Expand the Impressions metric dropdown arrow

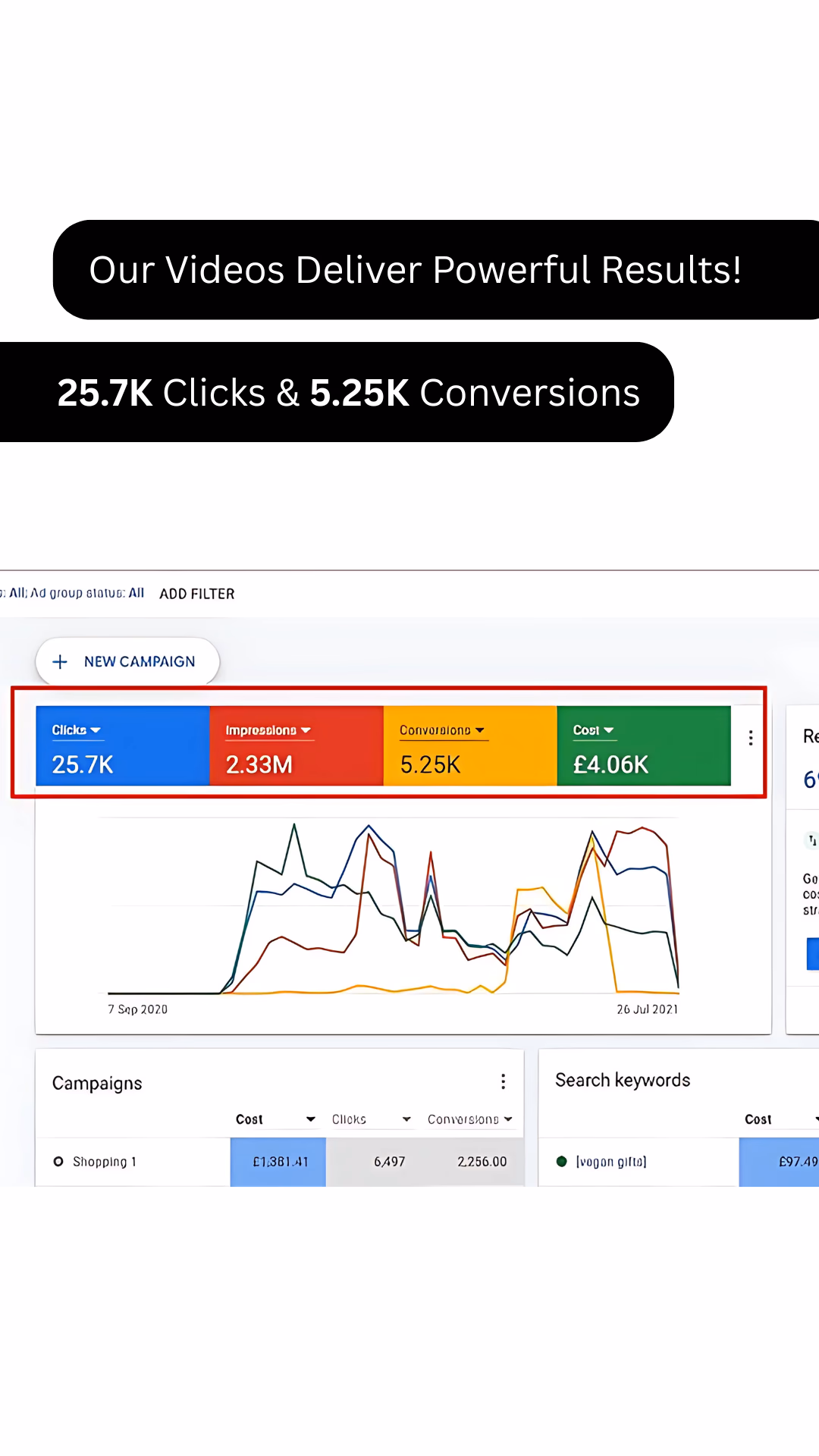click(x=306, y=730)
